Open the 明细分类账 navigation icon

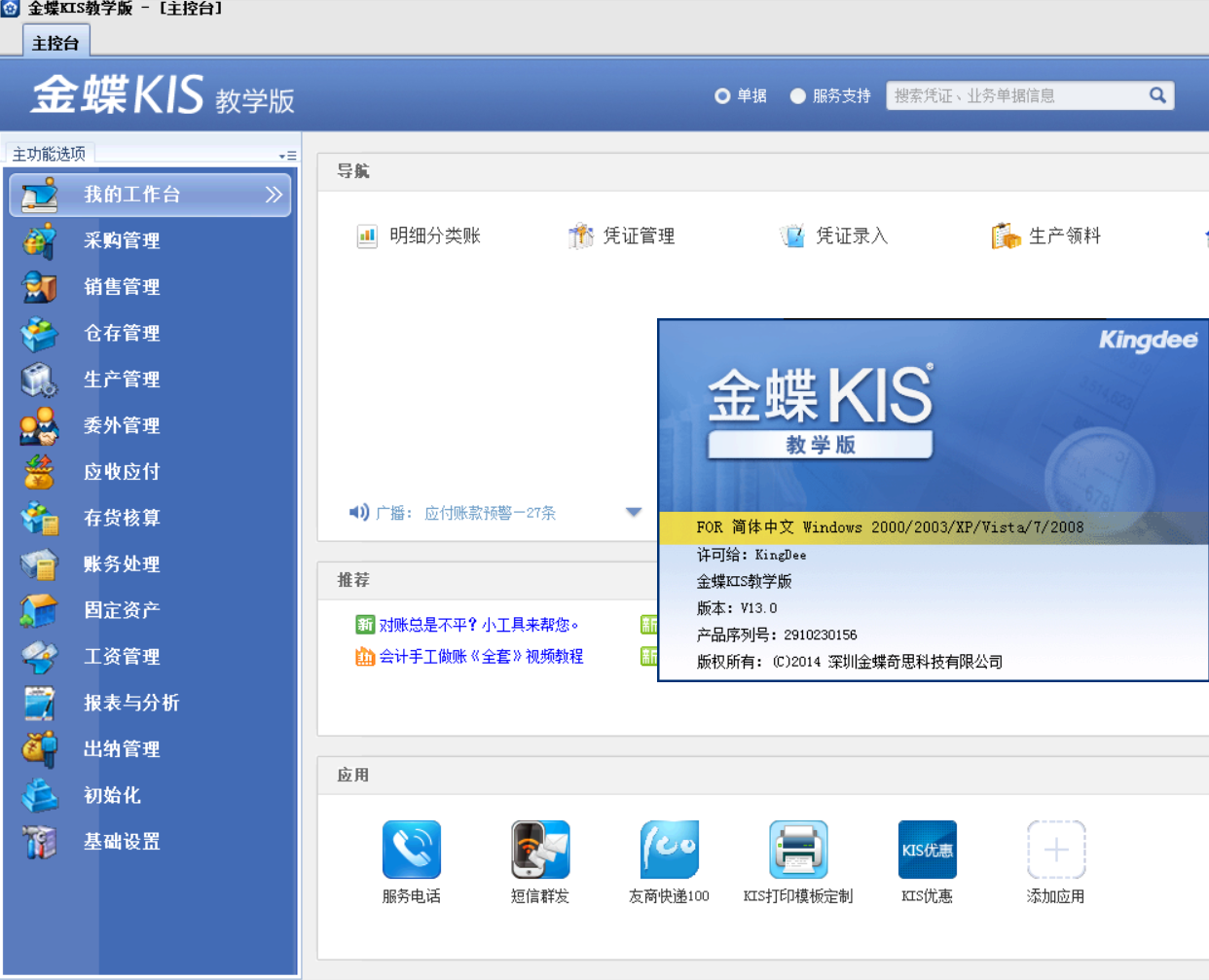367,236
